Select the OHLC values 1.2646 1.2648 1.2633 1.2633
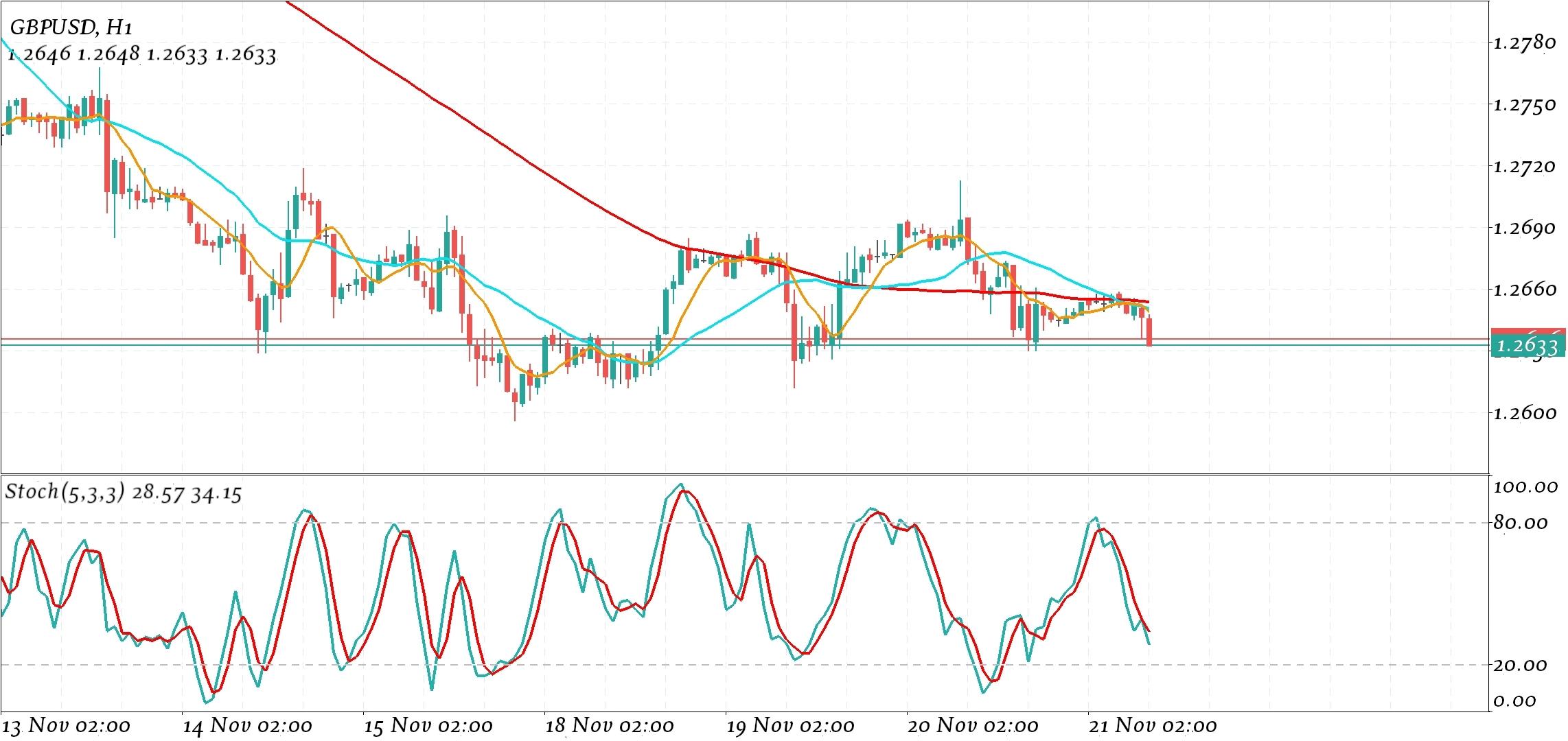Viewport: 1568px width, 741px height. [142, 55]
